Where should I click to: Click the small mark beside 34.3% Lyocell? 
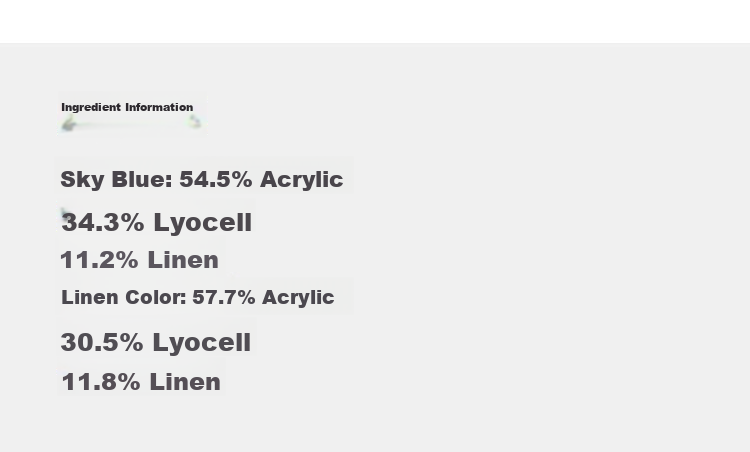pyautogui.click(x=65, y=213)
